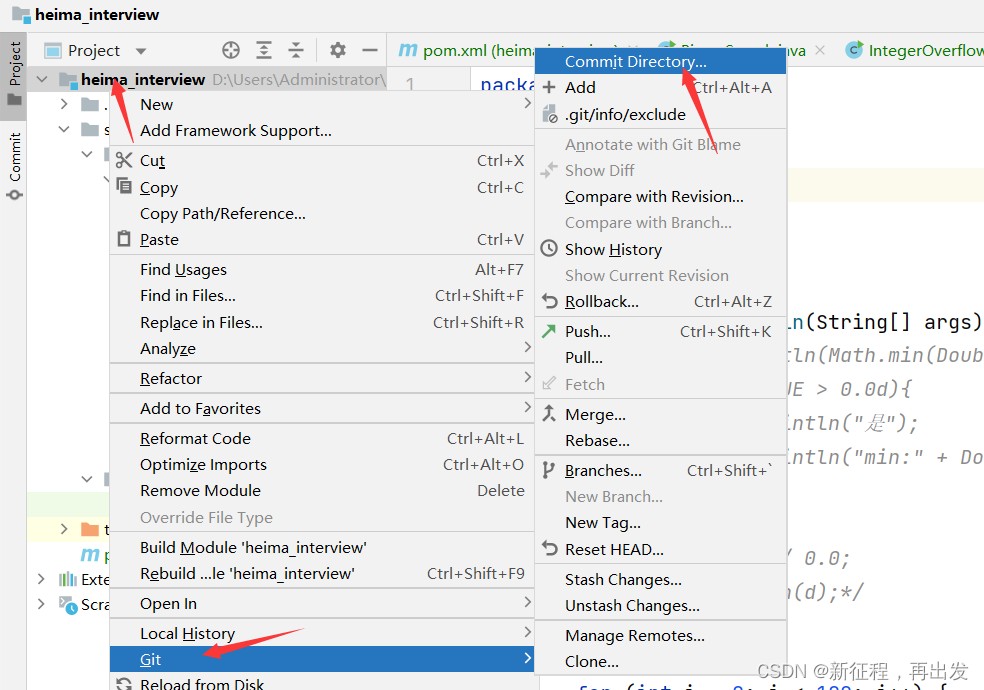984x690 pixels.
Task: Choose Remove Module
Action: coord(322,491)
